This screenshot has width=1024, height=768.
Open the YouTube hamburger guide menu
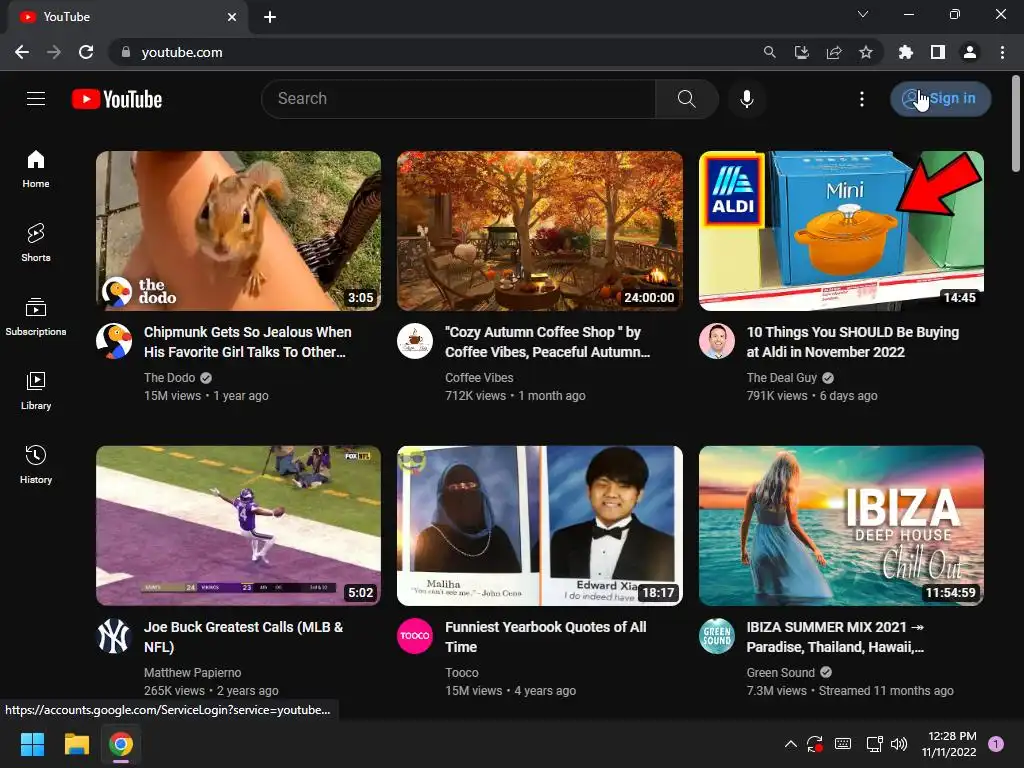click(36, 99)
